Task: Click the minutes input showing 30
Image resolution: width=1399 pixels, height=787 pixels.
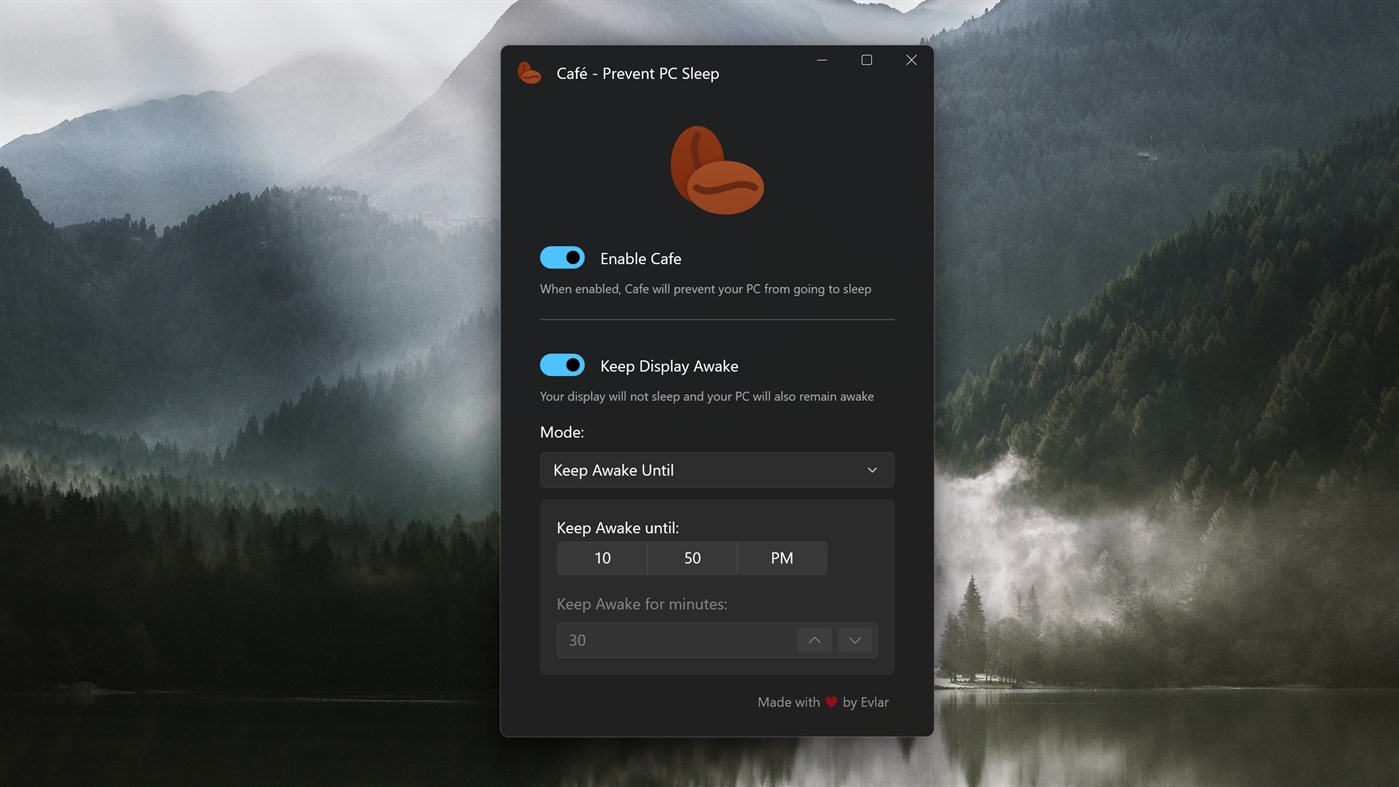Action: click(x=670, y=639)
